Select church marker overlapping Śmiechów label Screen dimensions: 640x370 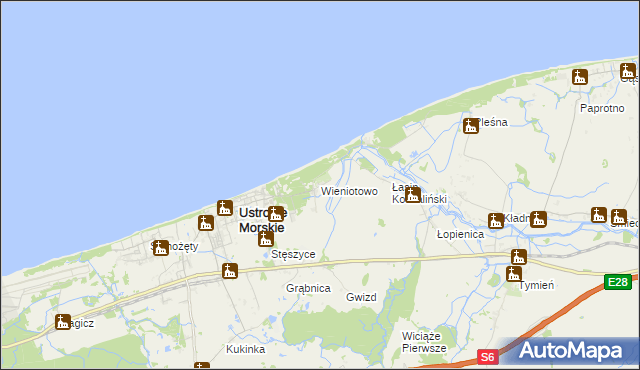coord(619,217)
